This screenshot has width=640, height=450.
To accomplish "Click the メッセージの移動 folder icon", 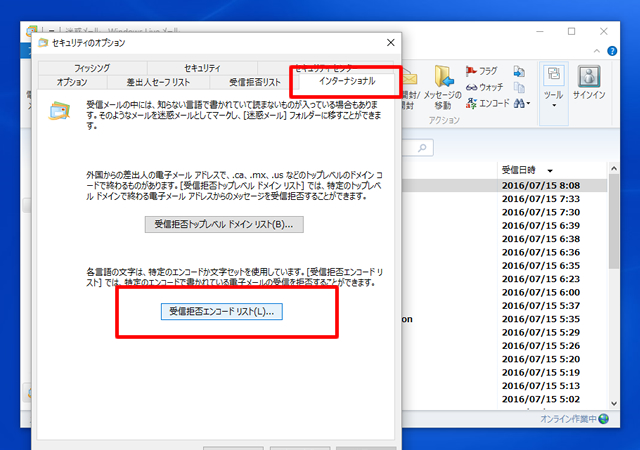I will click(x=444, y=76).
